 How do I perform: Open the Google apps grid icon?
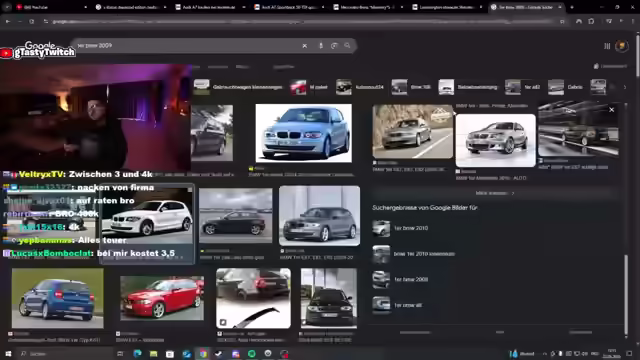[x=607, y=46]
